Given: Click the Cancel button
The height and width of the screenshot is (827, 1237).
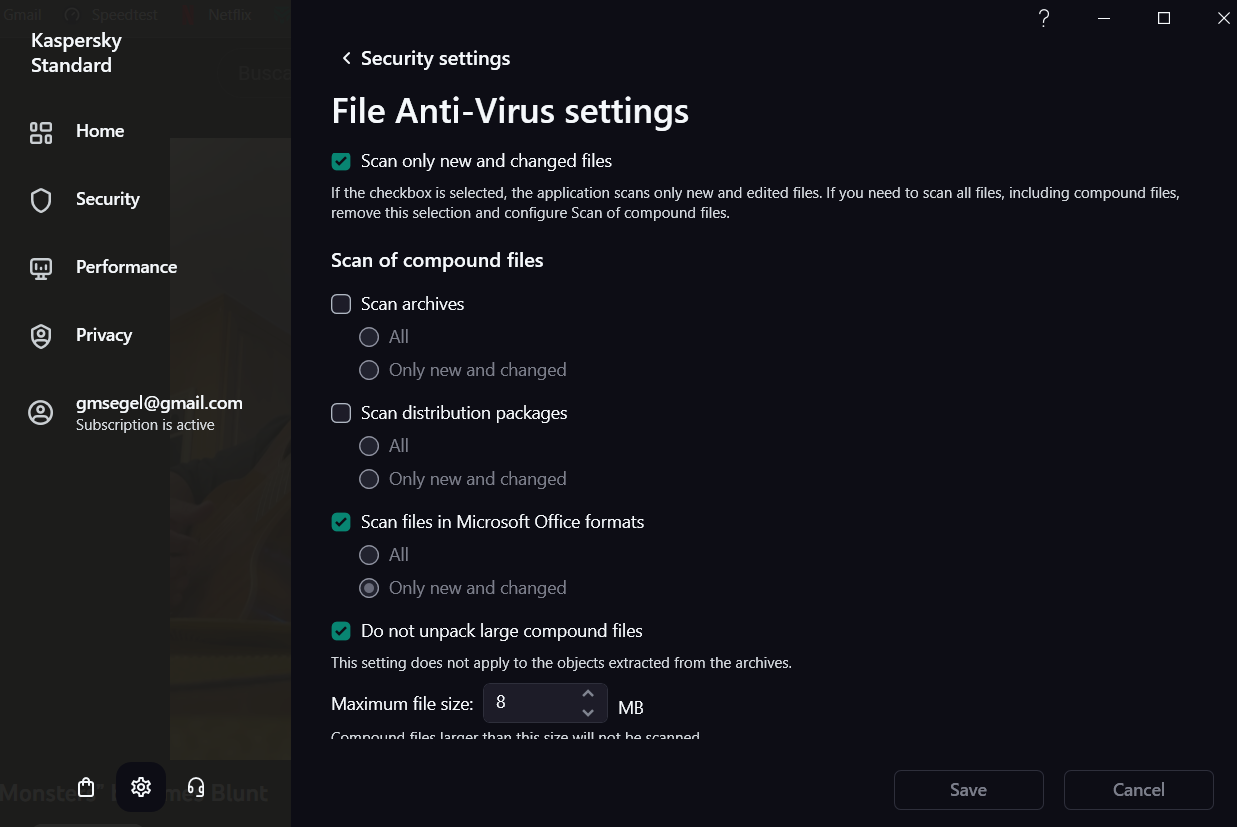Looking at the screenshot, I should click(x=1138, y=790).
